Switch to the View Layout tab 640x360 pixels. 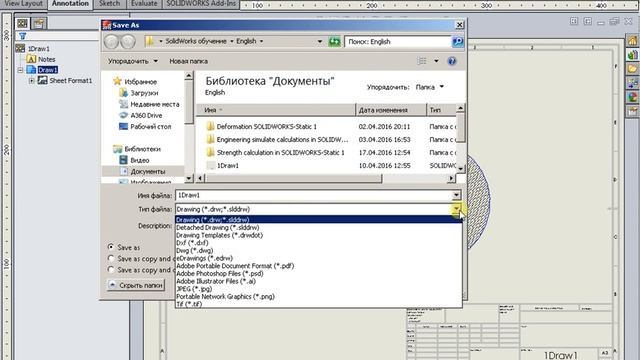point(23,4)
